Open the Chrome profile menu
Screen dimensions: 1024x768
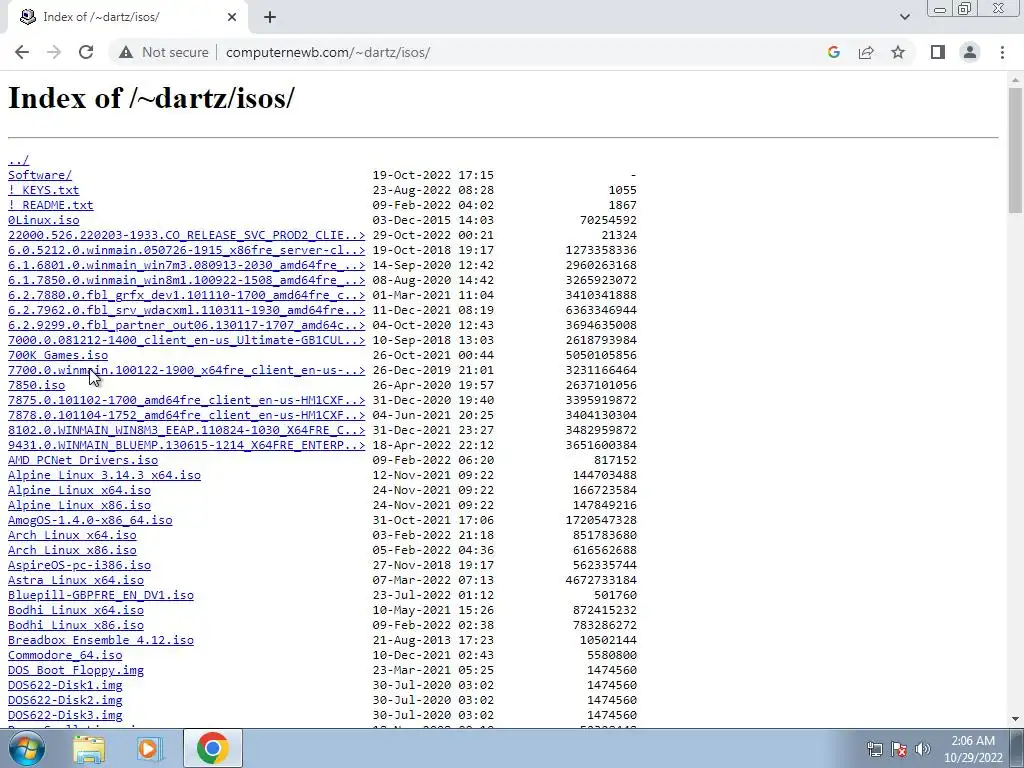[970, 52]
